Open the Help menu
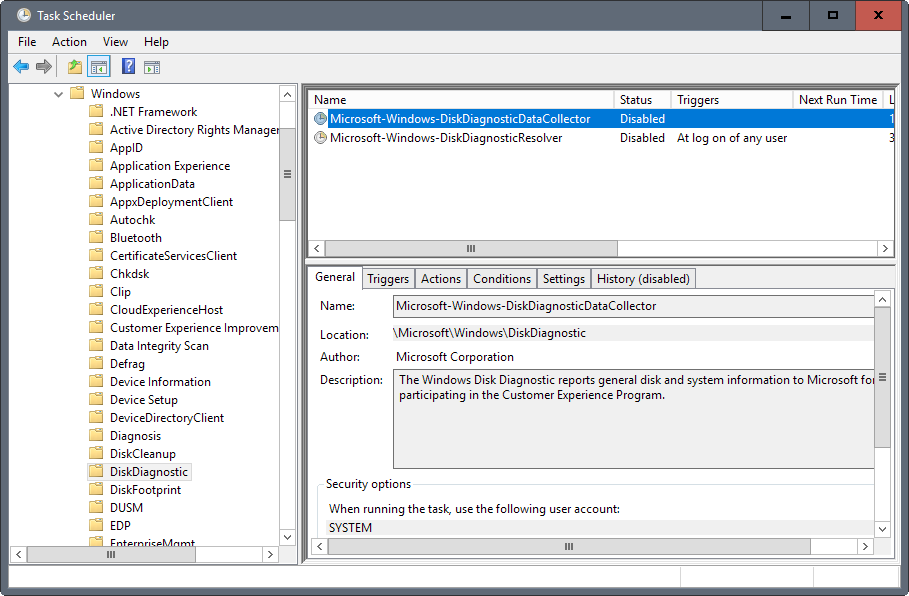 pos(157,42)
